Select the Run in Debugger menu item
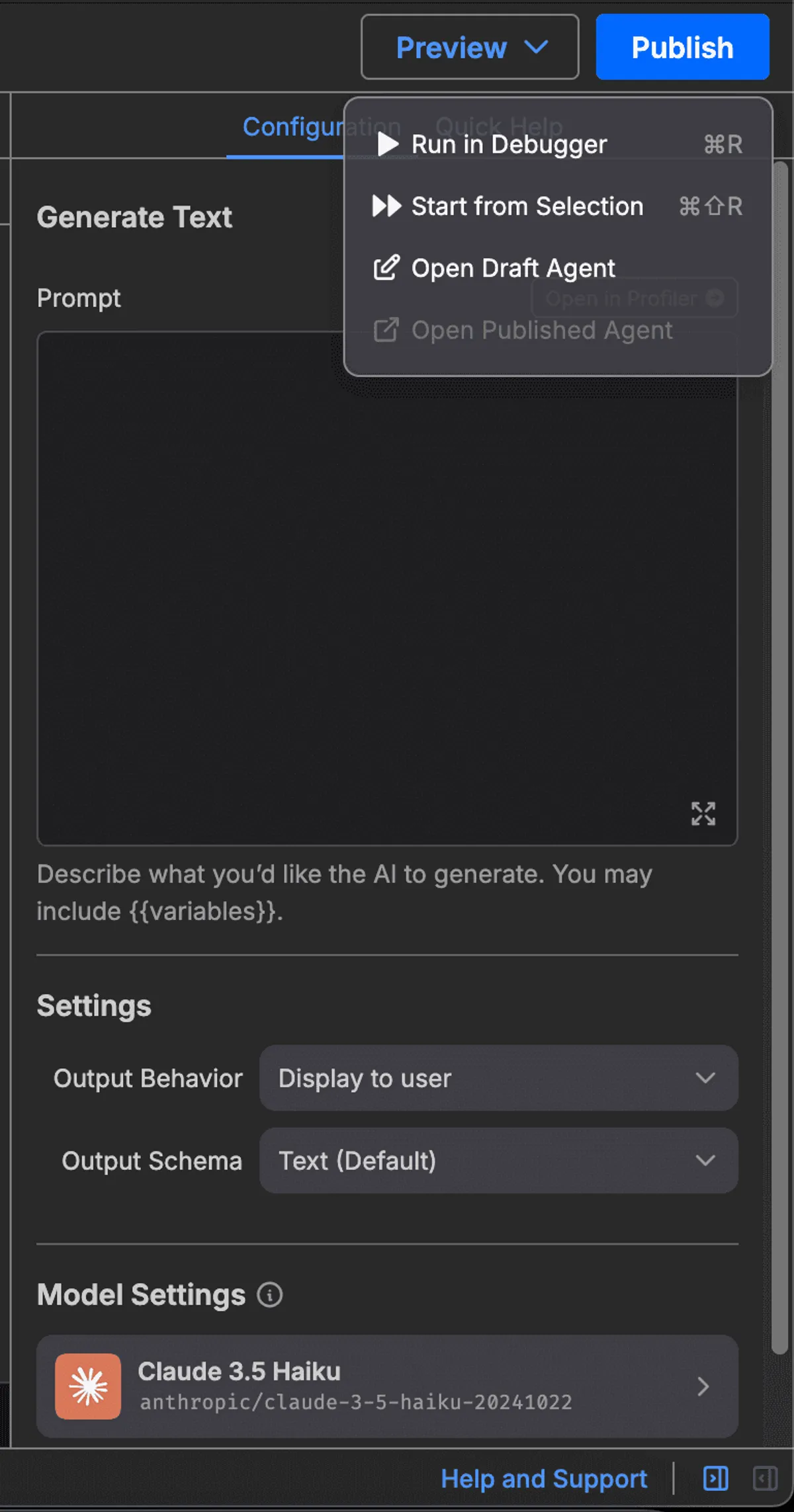Image resolution: width=794 pixels, height=1512 pixels. tap(508, 144)
